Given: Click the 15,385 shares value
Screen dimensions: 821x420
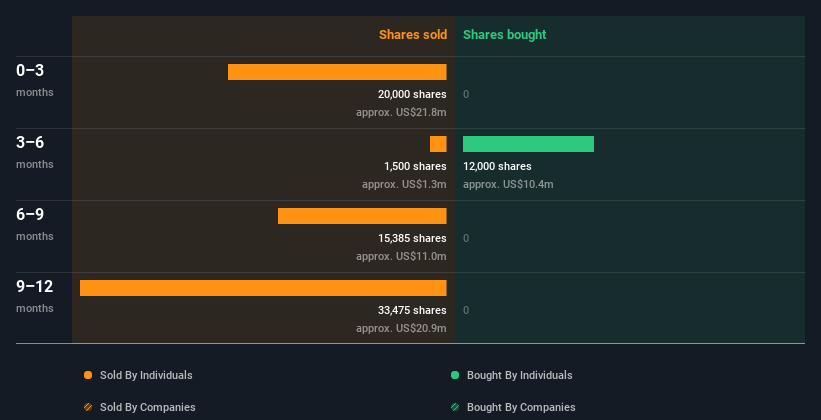Looking at the screenshot, I should click(x=412, y=238).
